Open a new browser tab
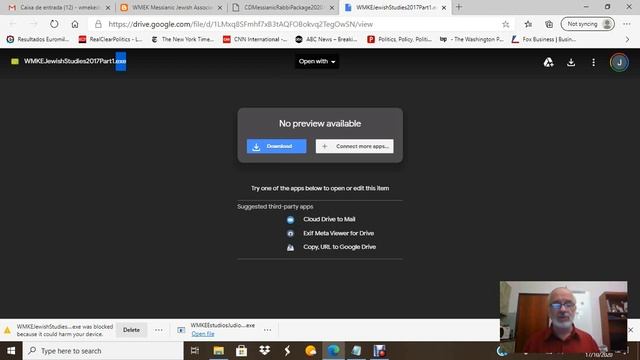 [459, 7]
